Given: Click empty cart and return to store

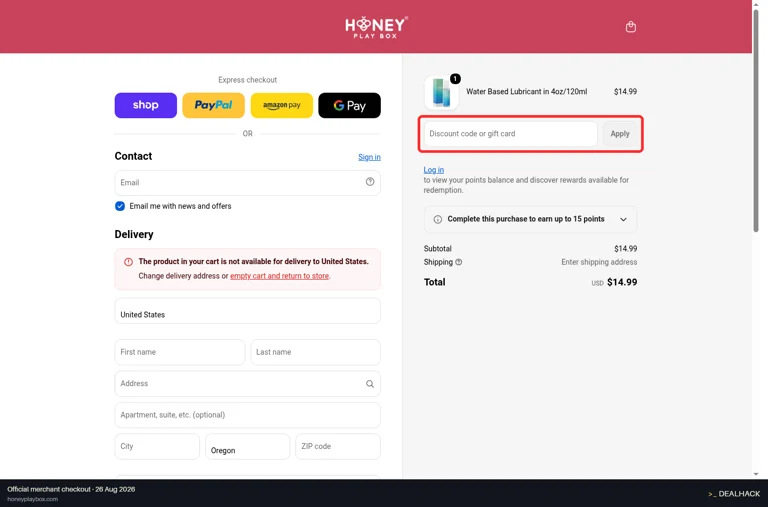Looking at the screenshot, I should click(x=279, y=276).
